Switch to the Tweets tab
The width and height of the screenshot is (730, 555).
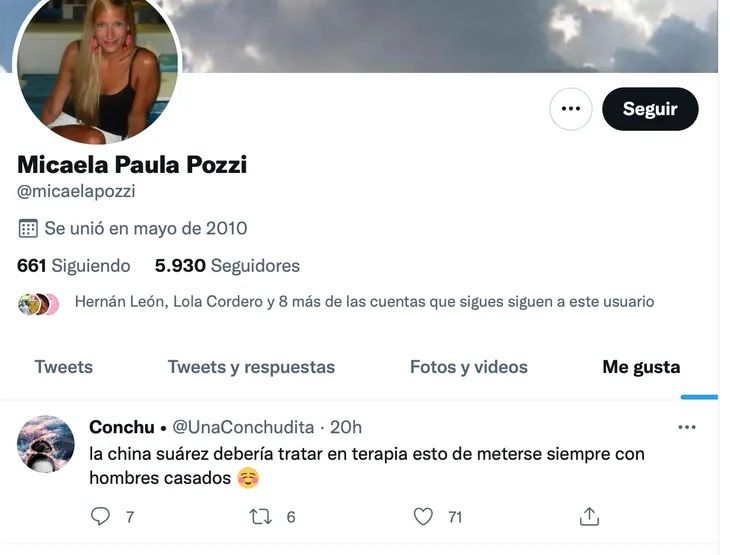click(64, 367)
